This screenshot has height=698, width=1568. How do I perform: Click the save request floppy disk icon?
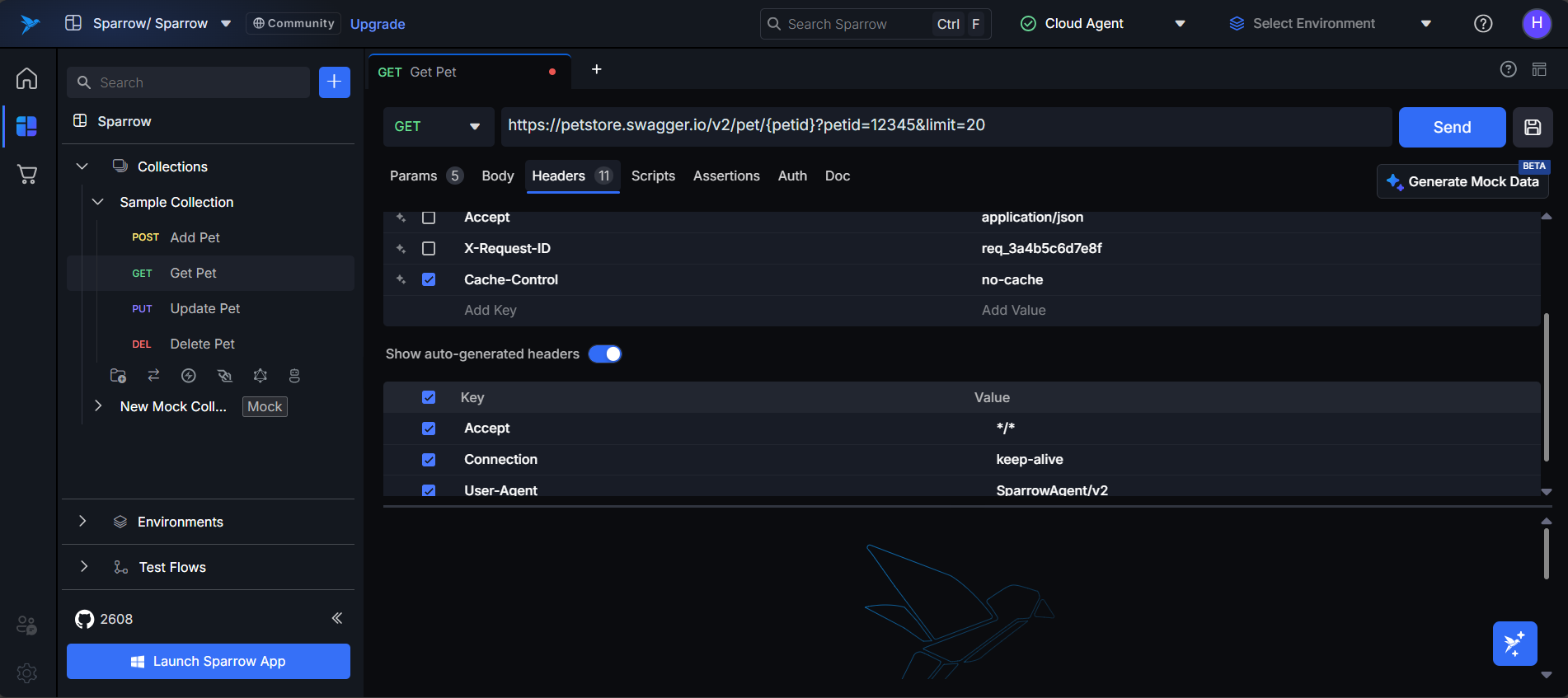tap(1532, 127)
